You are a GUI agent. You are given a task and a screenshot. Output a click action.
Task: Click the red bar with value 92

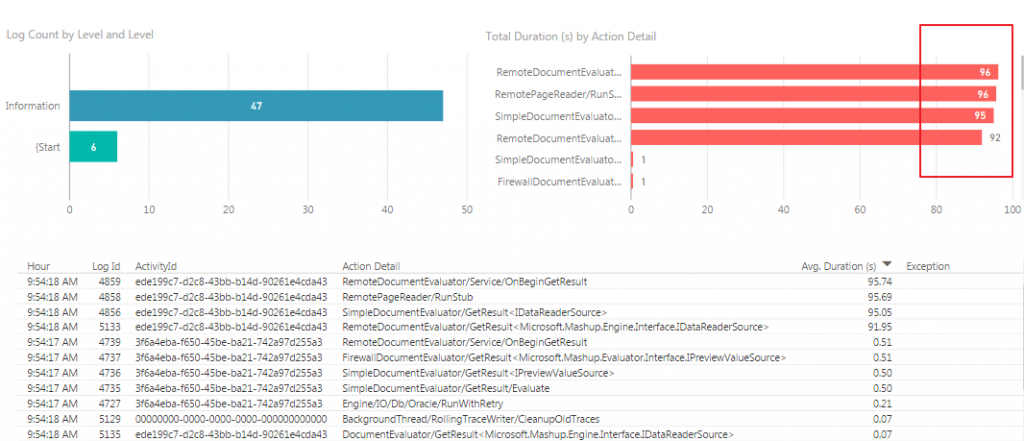[806, 138]
